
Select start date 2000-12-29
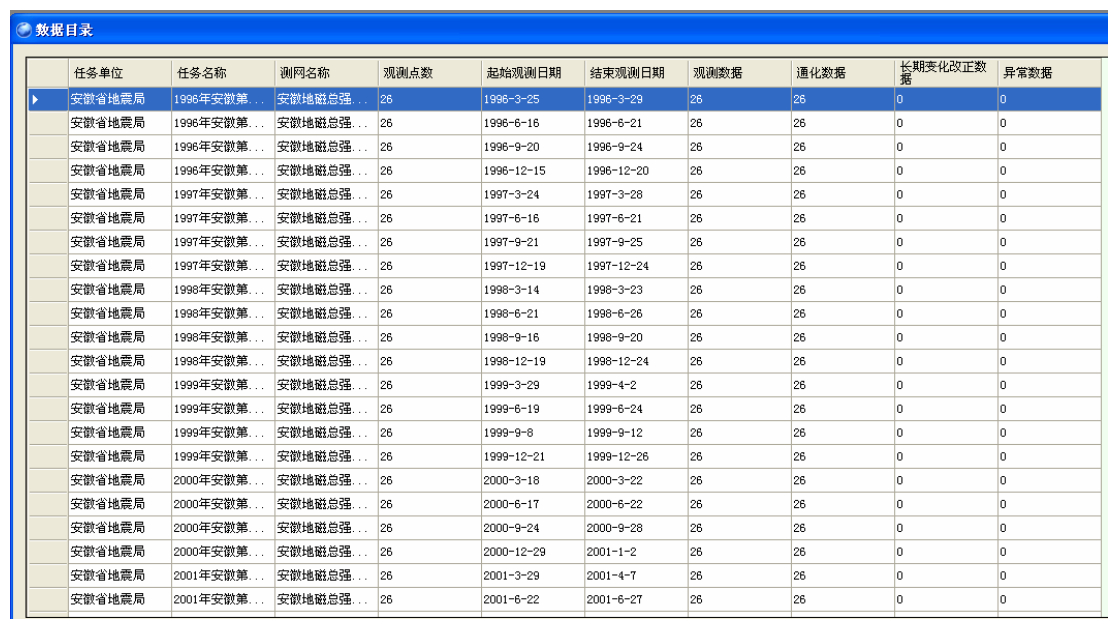coord(533,552)
